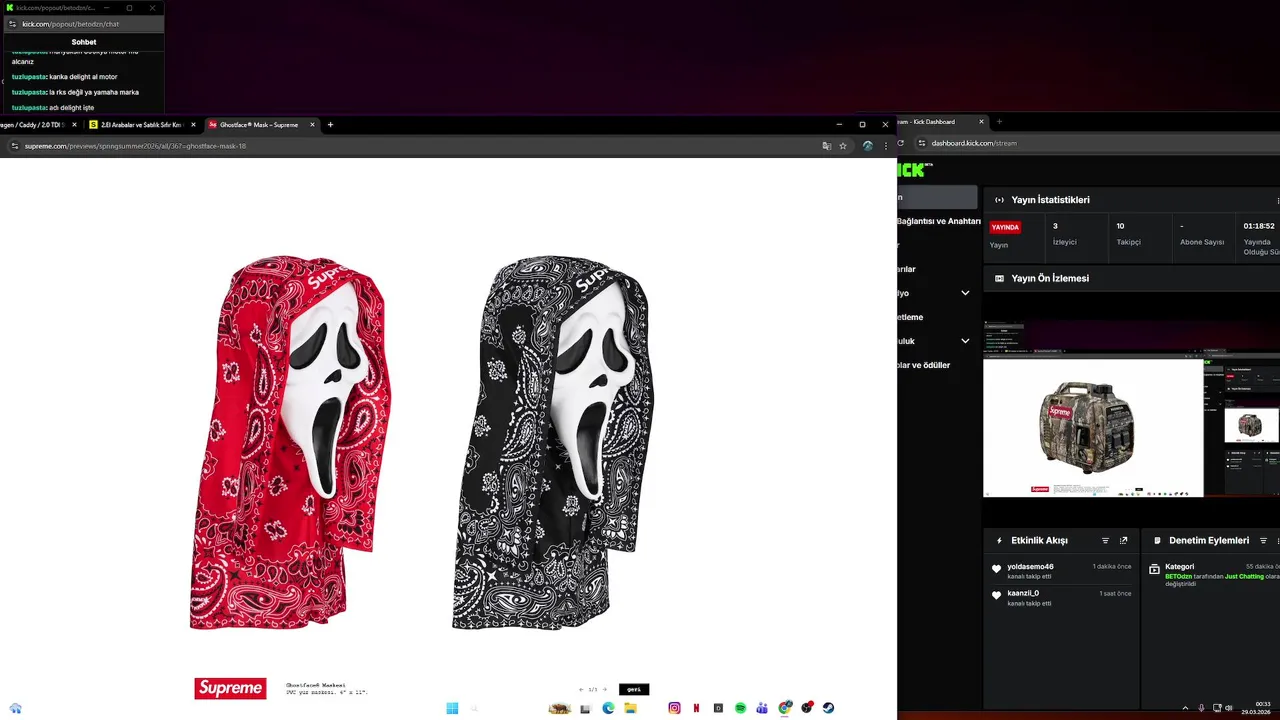1280x720 pixels.
Task: Open Steam from the taskbar
Action: 828,708
